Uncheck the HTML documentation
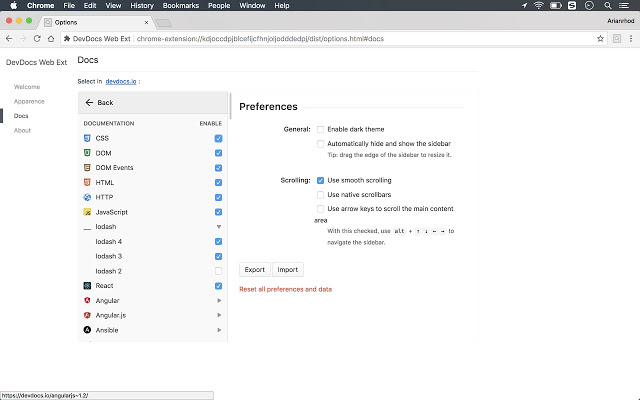The width and height of the screenshot is (640, 400). (x=218, y=182)
